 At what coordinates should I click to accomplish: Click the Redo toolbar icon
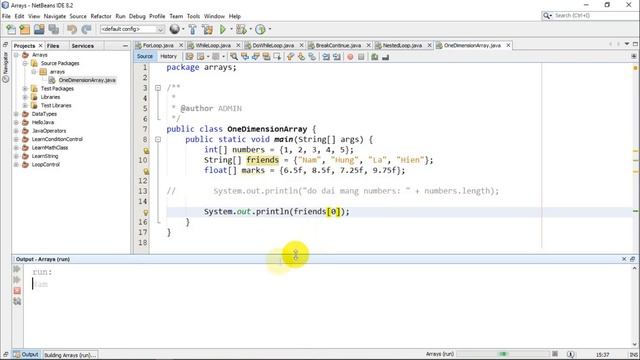click(86, 29)
